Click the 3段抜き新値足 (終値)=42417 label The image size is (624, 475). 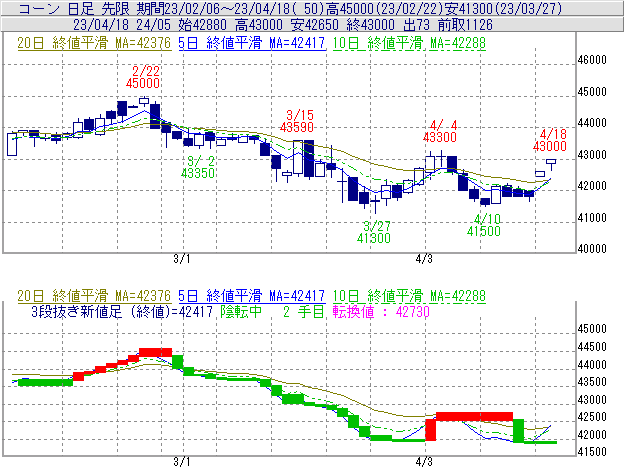click(122, 311)
